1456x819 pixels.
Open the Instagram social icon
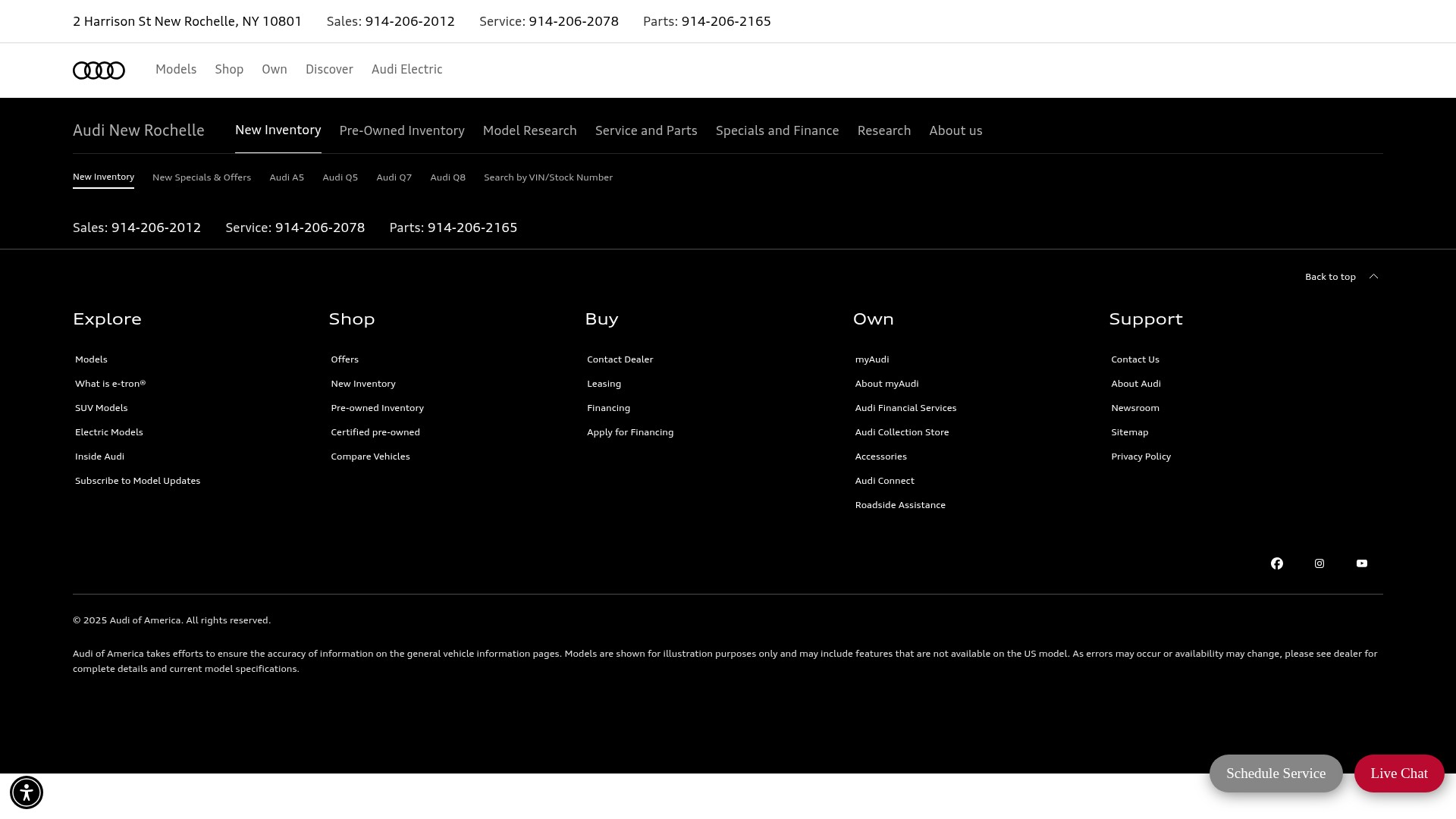coord(1319,563)
